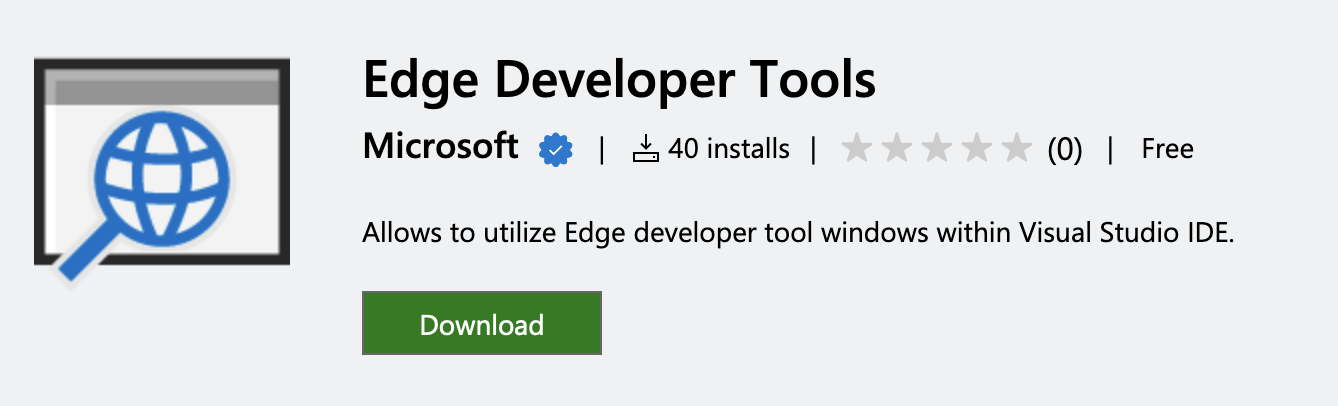Open the Microsoft publisher page

(440, 147)
